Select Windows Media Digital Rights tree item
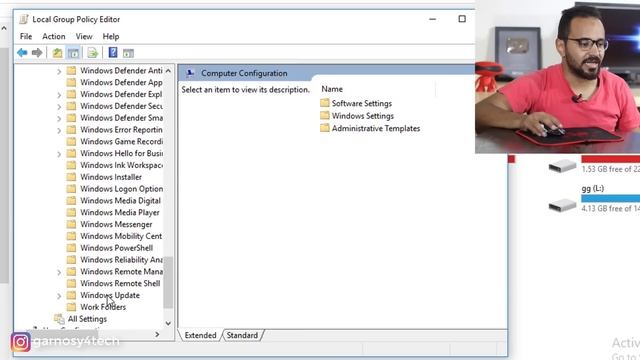640x360 pixels. (x=120, y=200)
